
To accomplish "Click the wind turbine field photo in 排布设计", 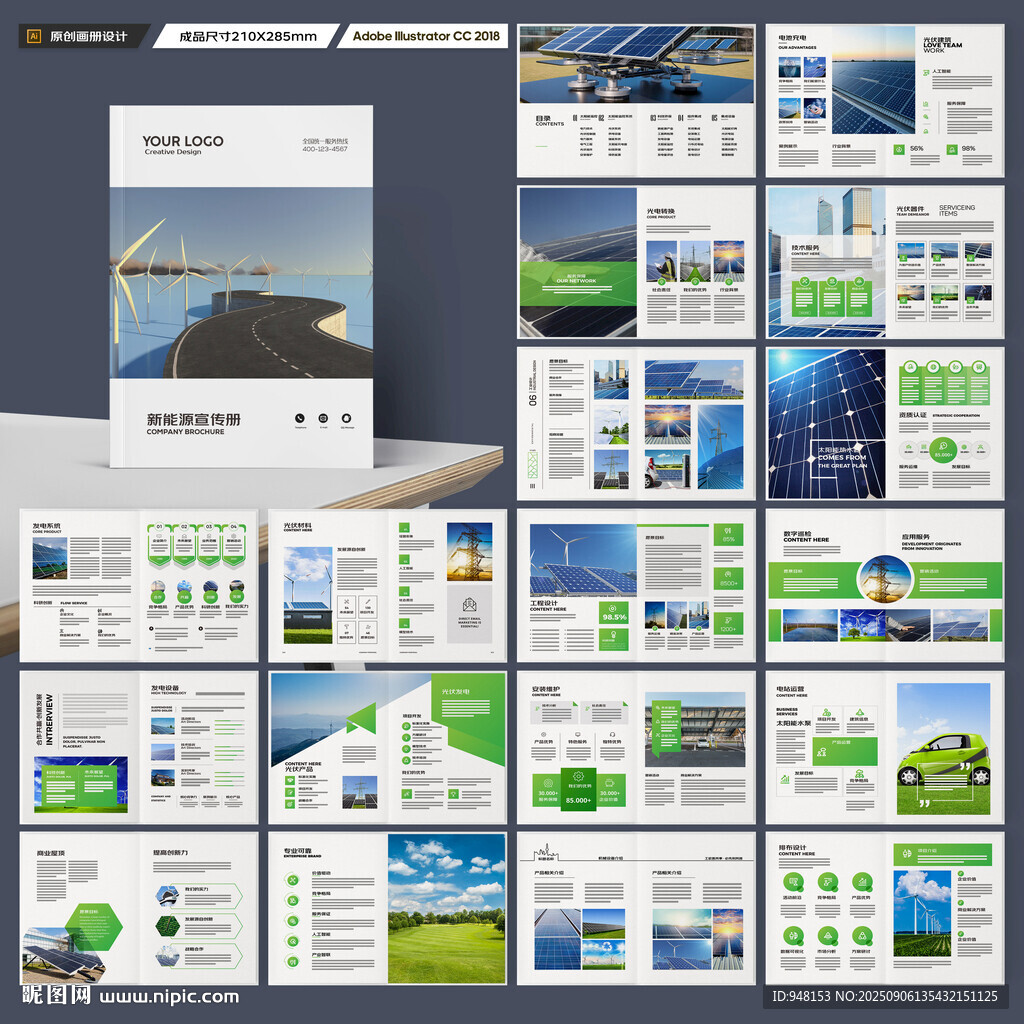I will (x=922, y=913).
